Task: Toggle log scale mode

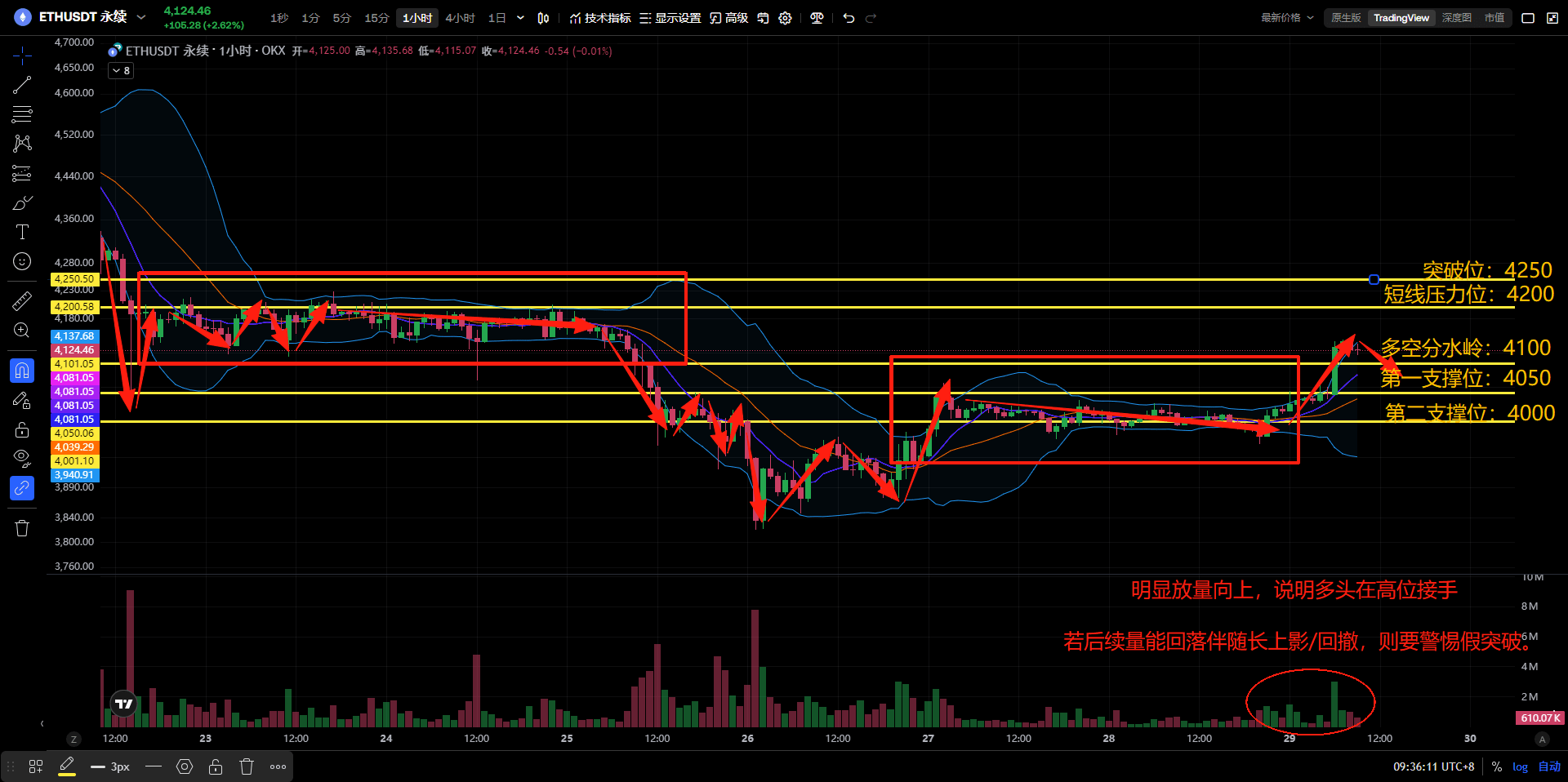Action: 1520,766
